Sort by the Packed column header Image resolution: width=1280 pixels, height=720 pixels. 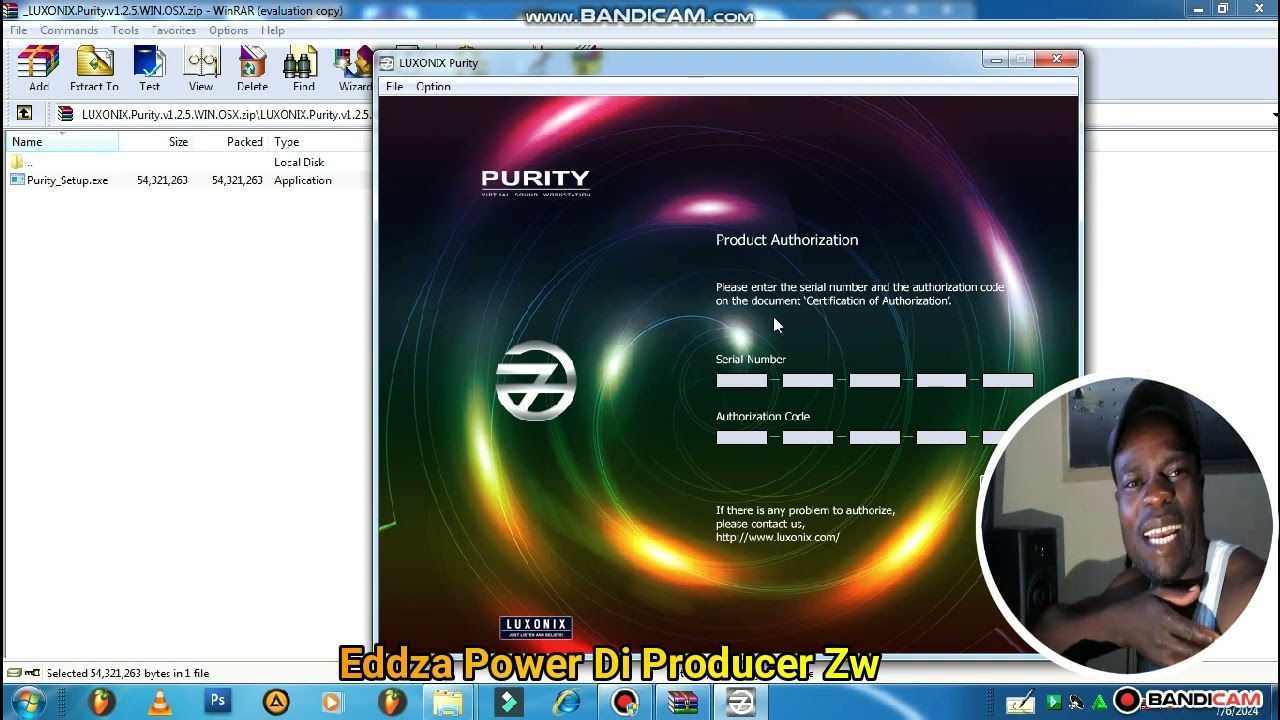(231, 142)
